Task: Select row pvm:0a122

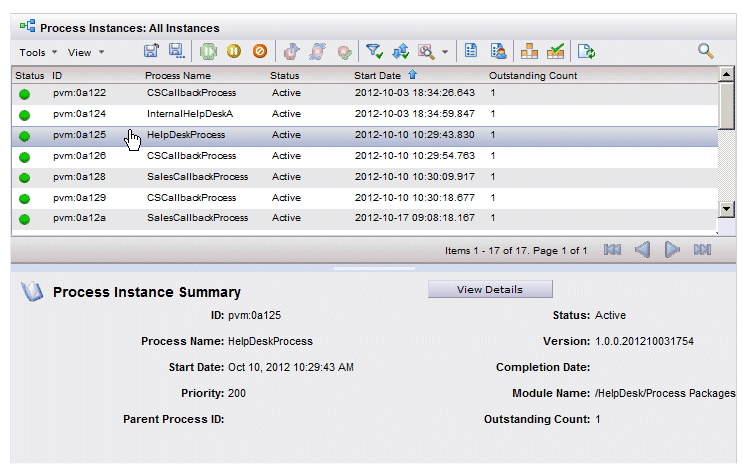Action: (364, 93)
